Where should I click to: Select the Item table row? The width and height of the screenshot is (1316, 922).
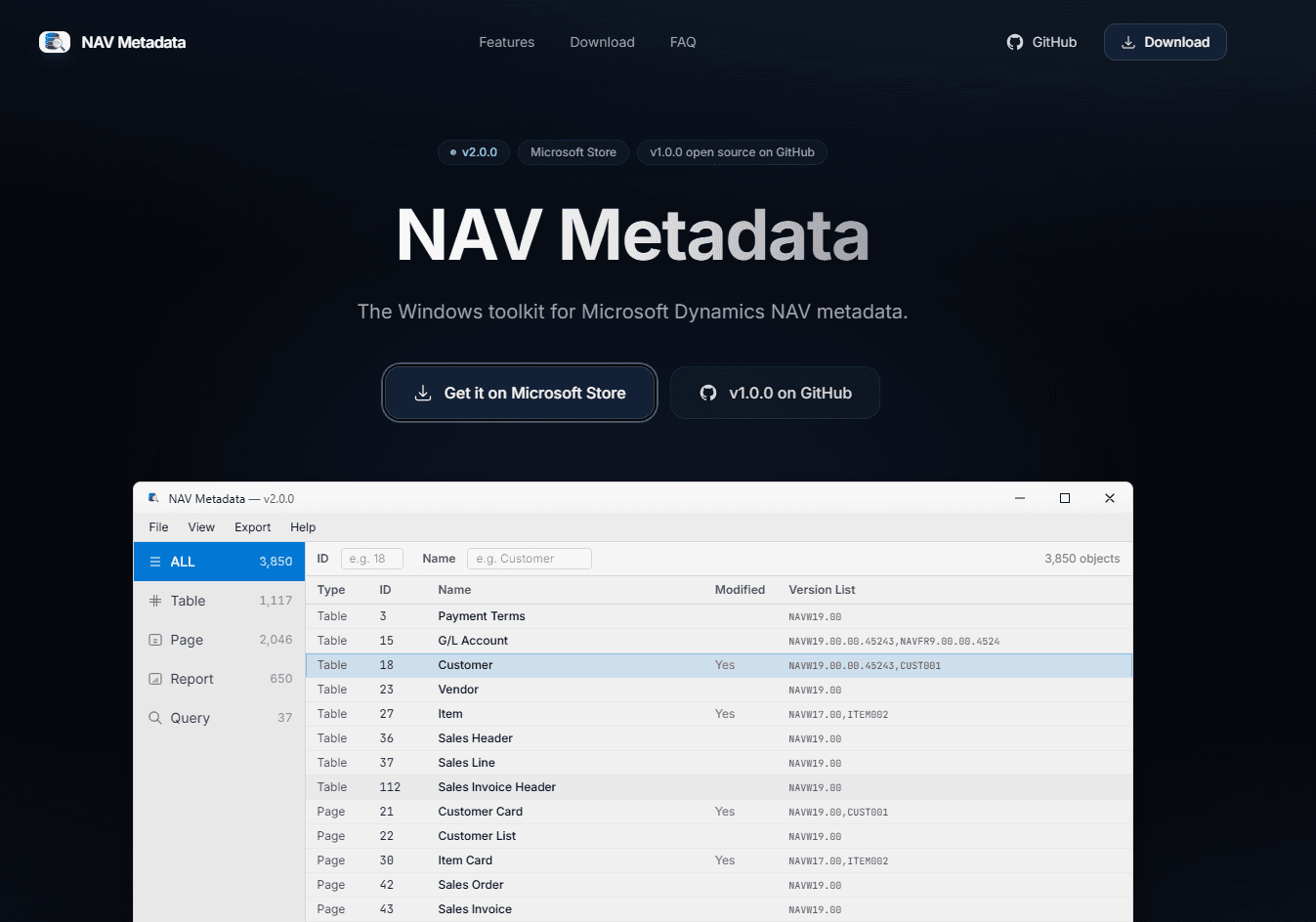click(x=719, y=714)
